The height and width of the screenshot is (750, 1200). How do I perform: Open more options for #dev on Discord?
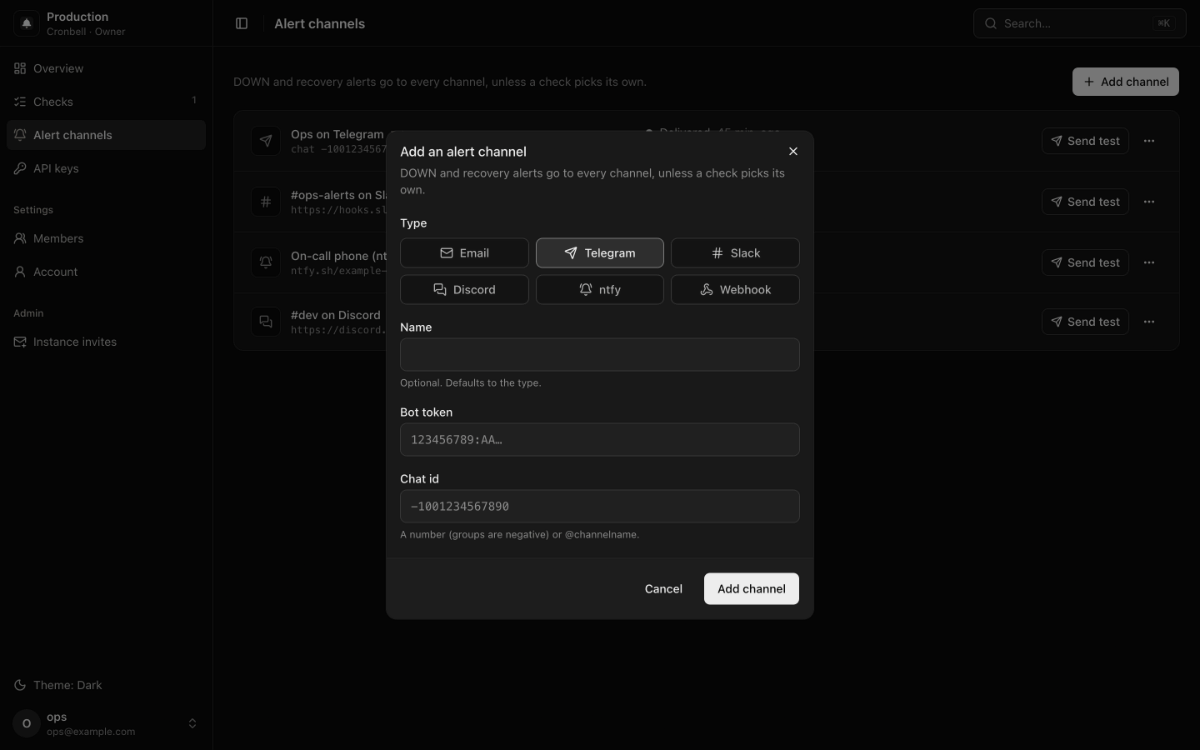point(1149,321)
